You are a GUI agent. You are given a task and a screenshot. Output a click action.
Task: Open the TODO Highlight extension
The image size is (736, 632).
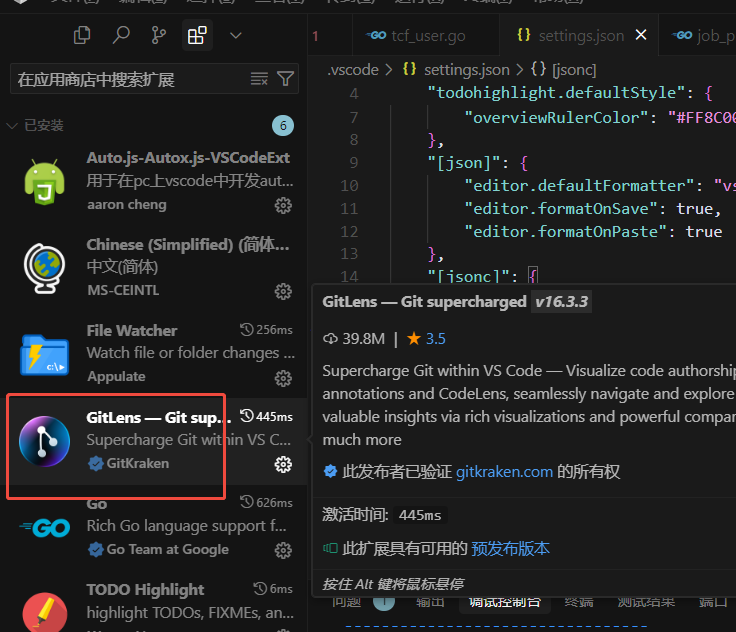point(146,590)
